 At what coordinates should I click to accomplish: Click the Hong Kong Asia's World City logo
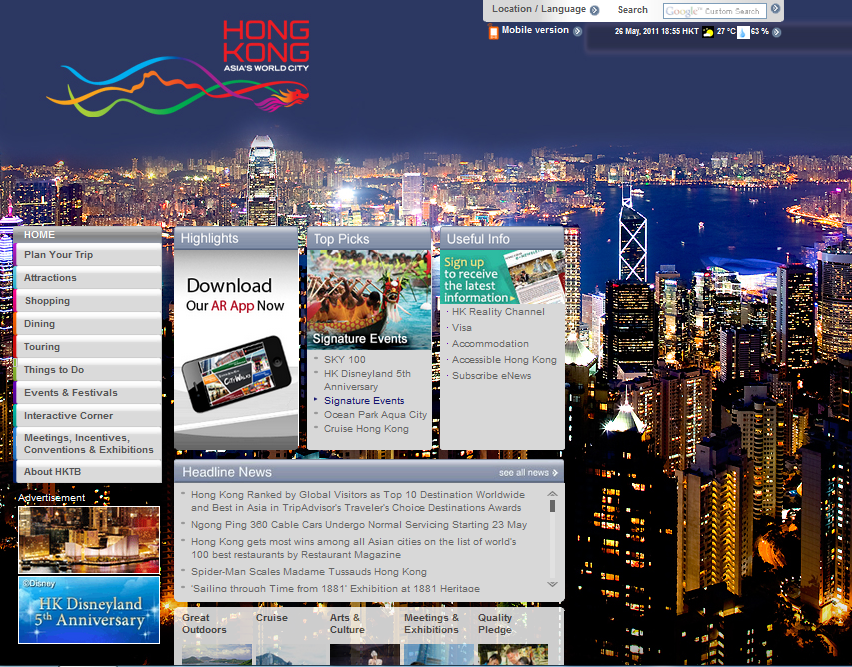pyautogui.click(x=178, y=68)
